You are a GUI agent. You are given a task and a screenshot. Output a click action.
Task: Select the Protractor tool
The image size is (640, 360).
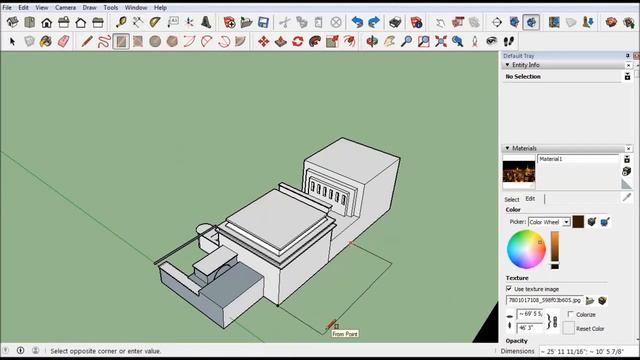point(155,22)
